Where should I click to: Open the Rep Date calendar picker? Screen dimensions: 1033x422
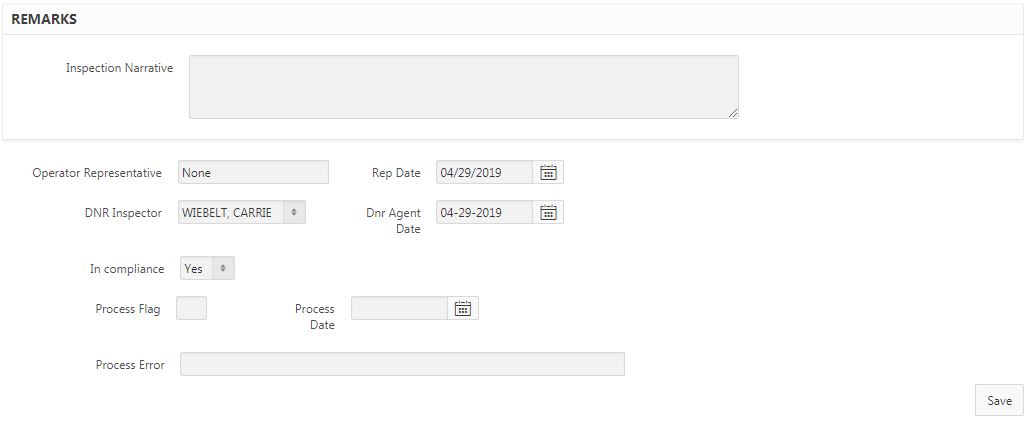tap(548, 172)
